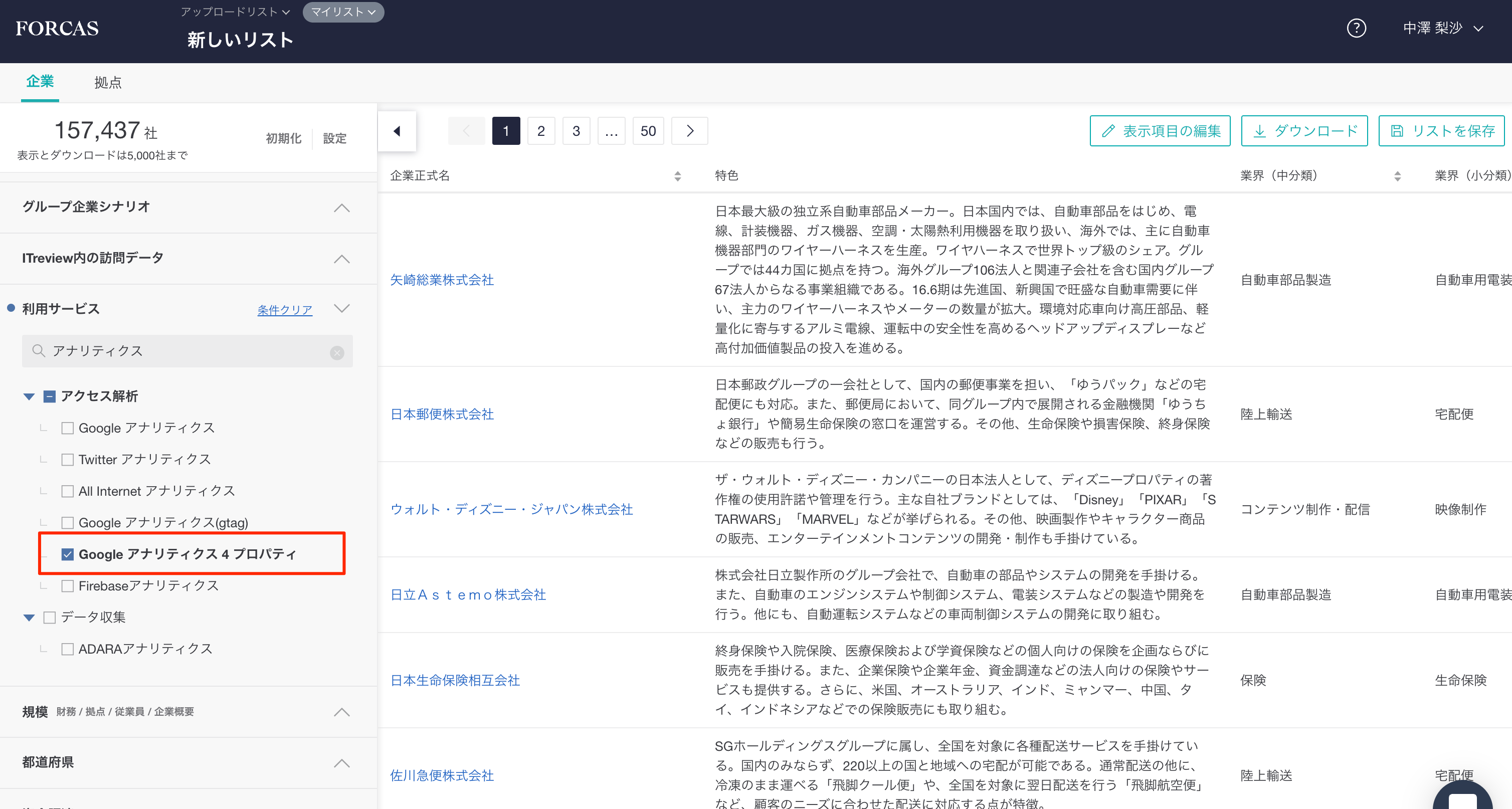Screen dimensions: 1512x809
Task: Click 条件クリア link
Action: [x=285, y=310]
